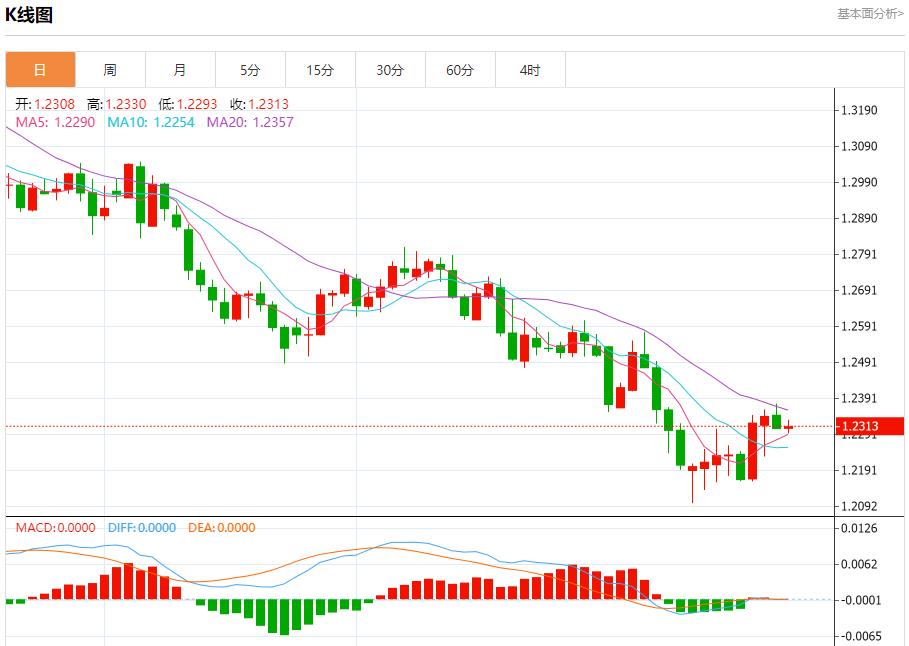Click the 1.3190 price axis label

[x=862, y=110]
